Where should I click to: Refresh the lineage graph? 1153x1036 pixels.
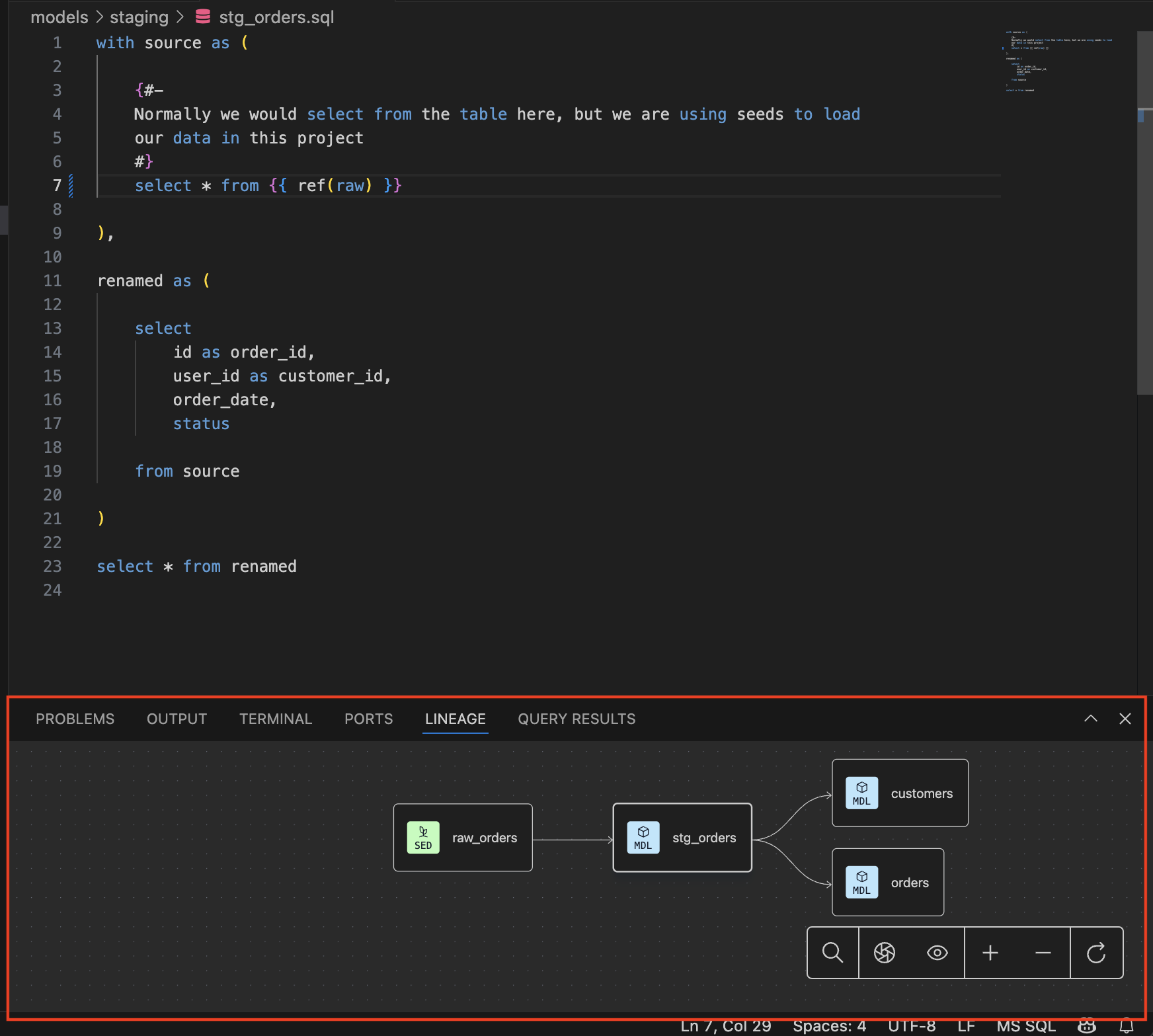[1096, 953]
